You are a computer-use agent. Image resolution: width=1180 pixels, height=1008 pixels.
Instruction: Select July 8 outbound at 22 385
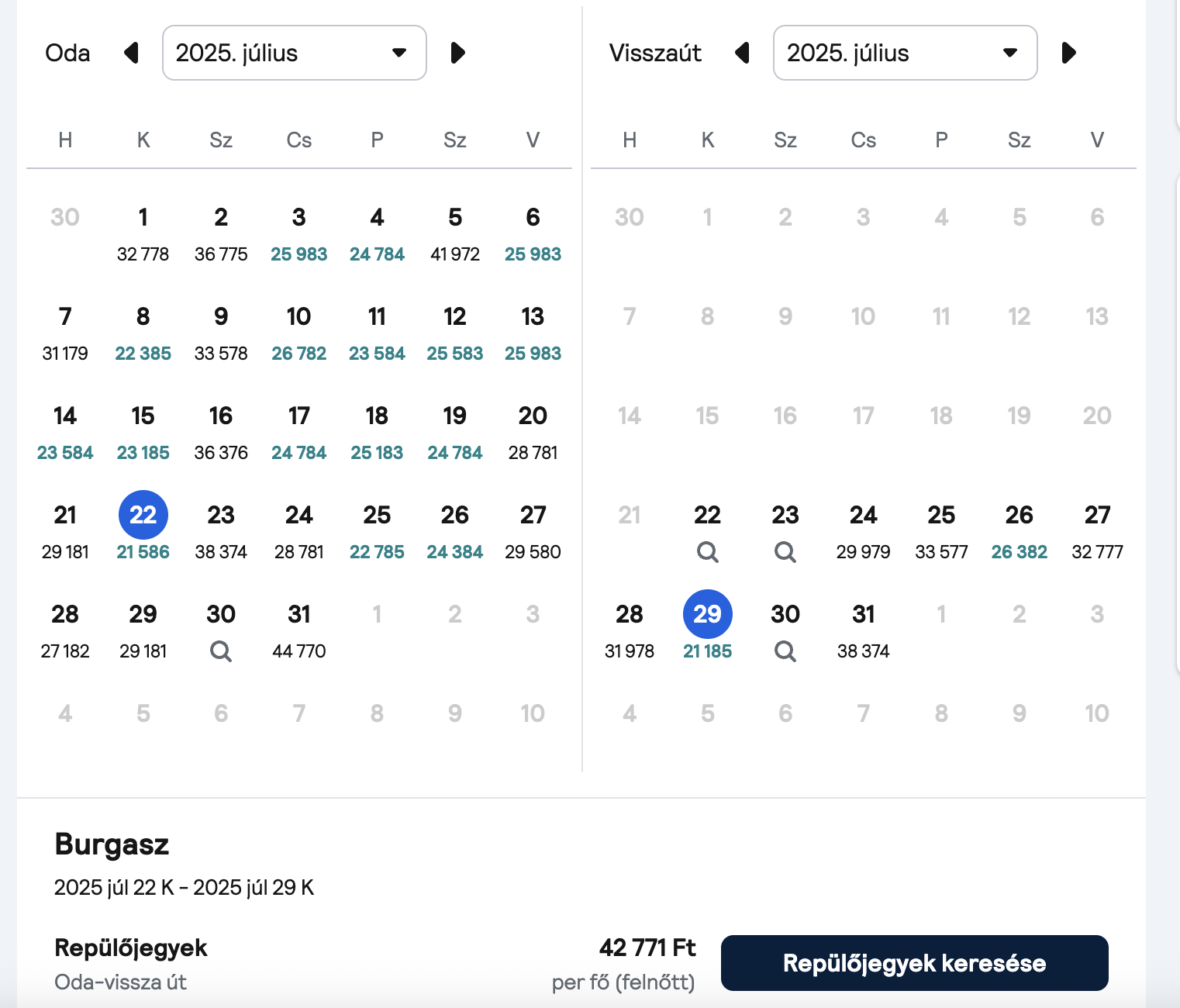(143, 333)
